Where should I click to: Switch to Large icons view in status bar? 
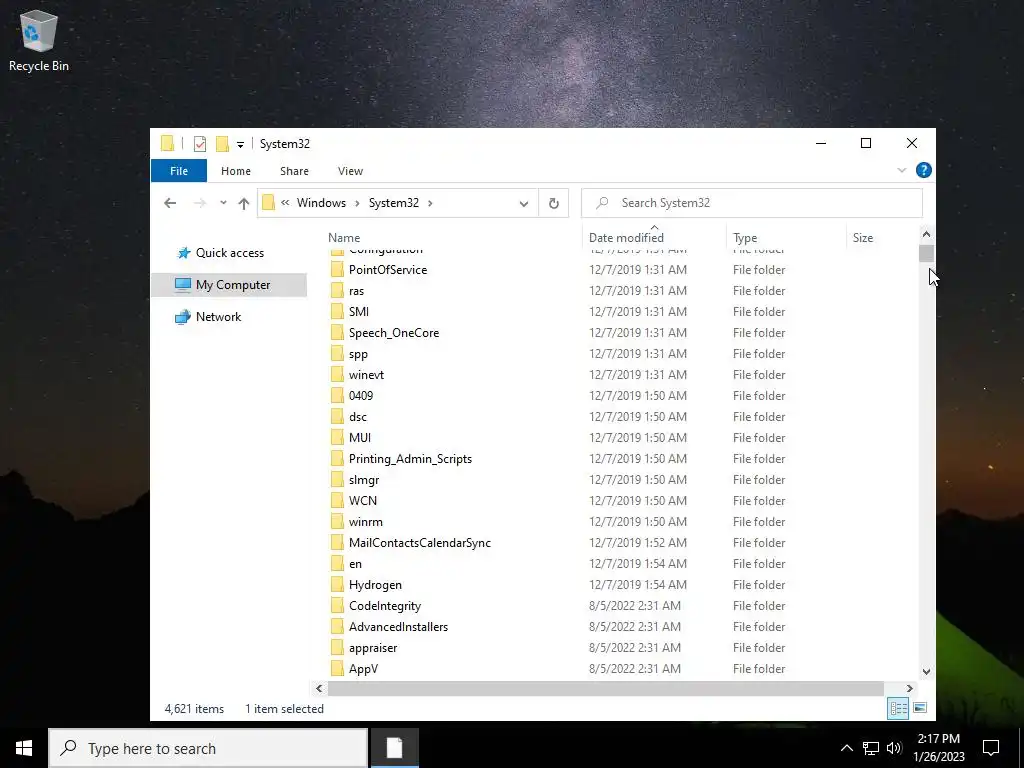pyautogui.click(x=920, y=708)
